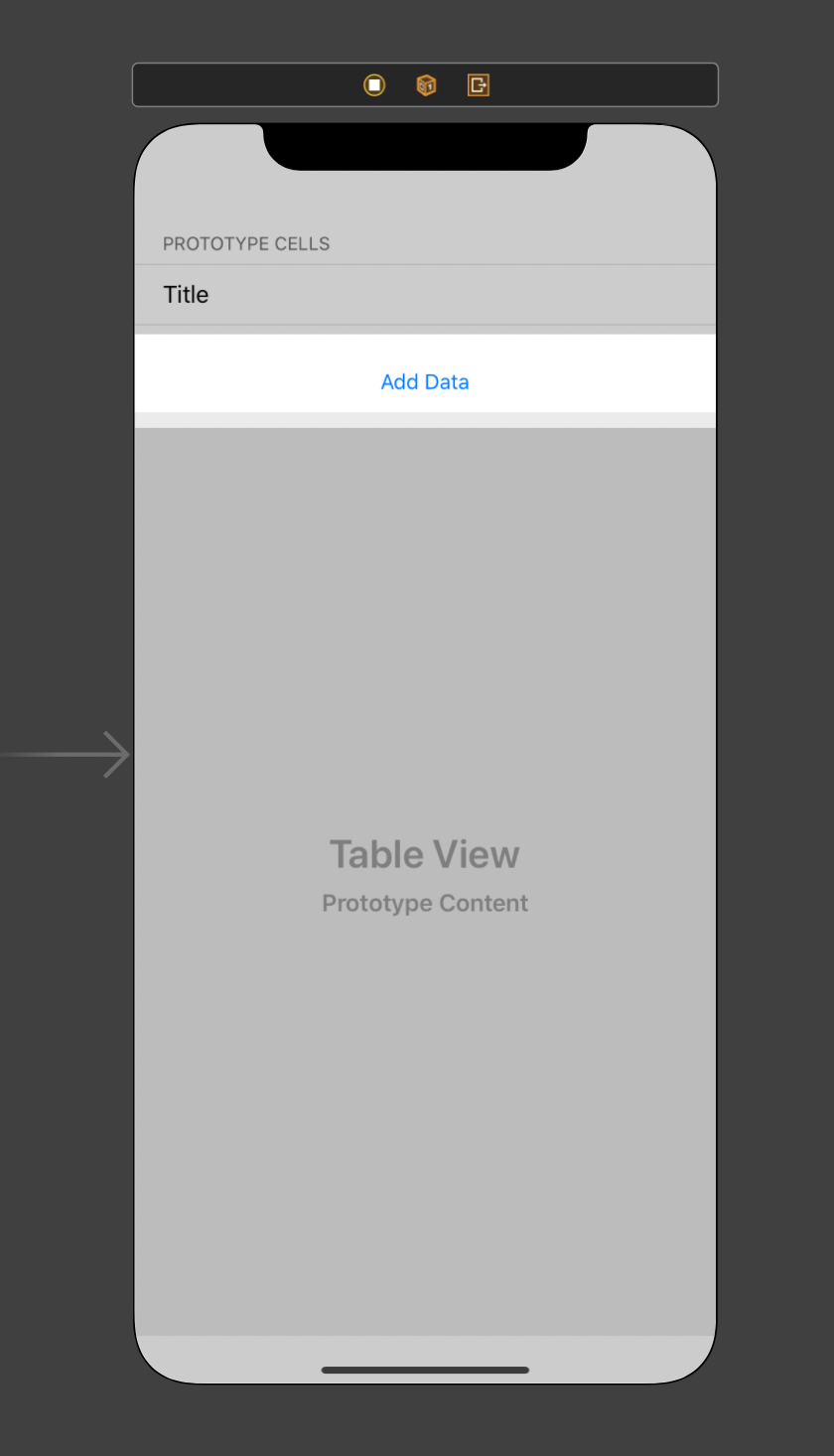Screen dimensions: 834x1456
Task: Click the empty table area above Table View text
Action: click(x=425, y=626)
